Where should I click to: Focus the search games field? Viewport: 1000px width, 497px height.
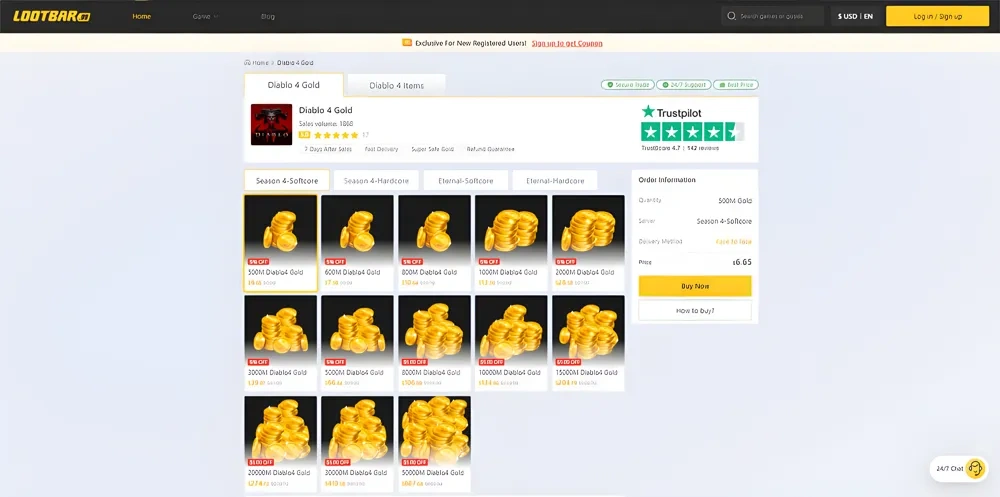click(772, 17)
